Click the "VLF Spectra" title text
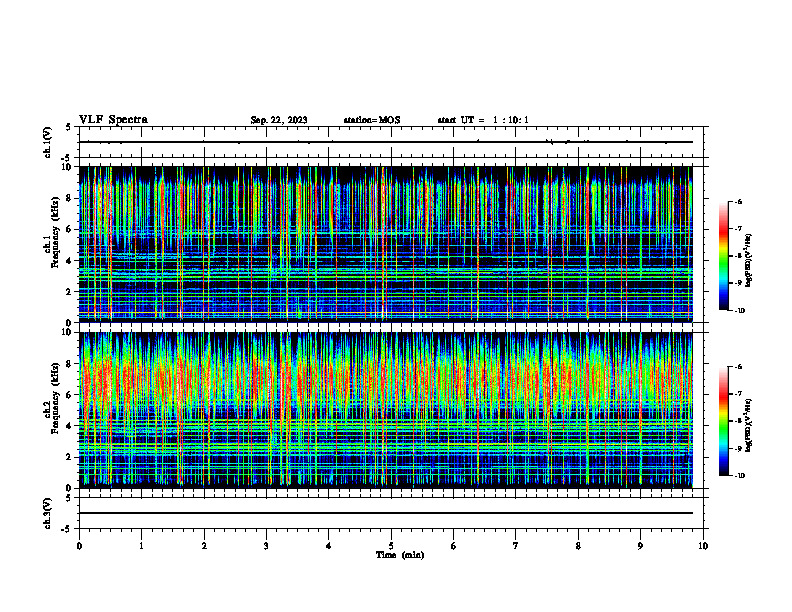The height and width of the screenshot is (612, 792). point(113,120)
